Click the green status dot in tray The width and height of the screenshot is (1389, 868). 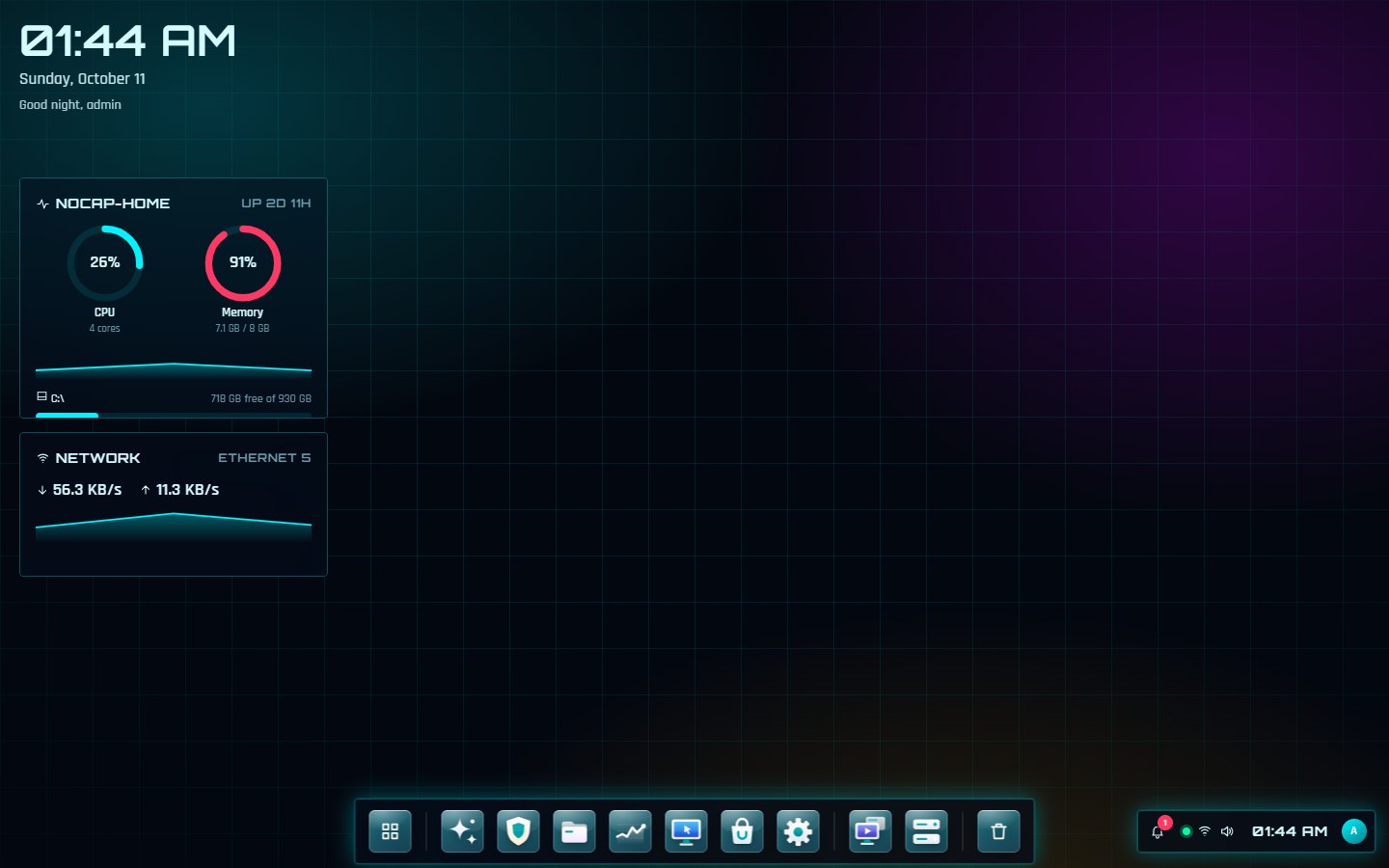[1185, 831]
